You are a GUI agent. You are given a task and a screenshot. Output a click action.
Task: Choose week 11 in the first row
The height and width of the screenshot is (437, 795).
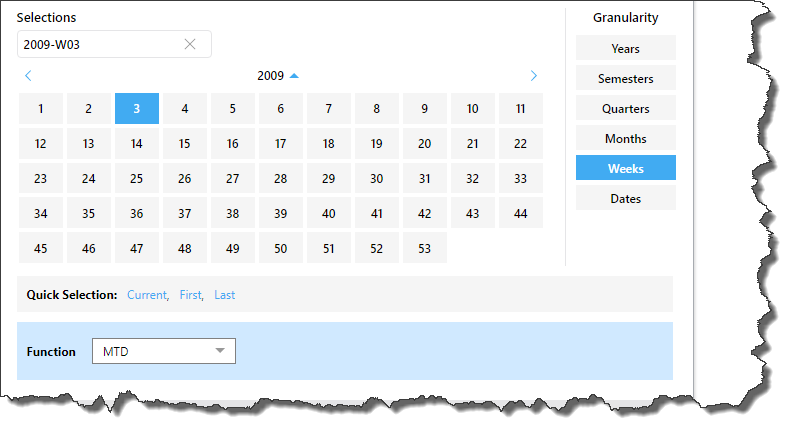point(521,109)
